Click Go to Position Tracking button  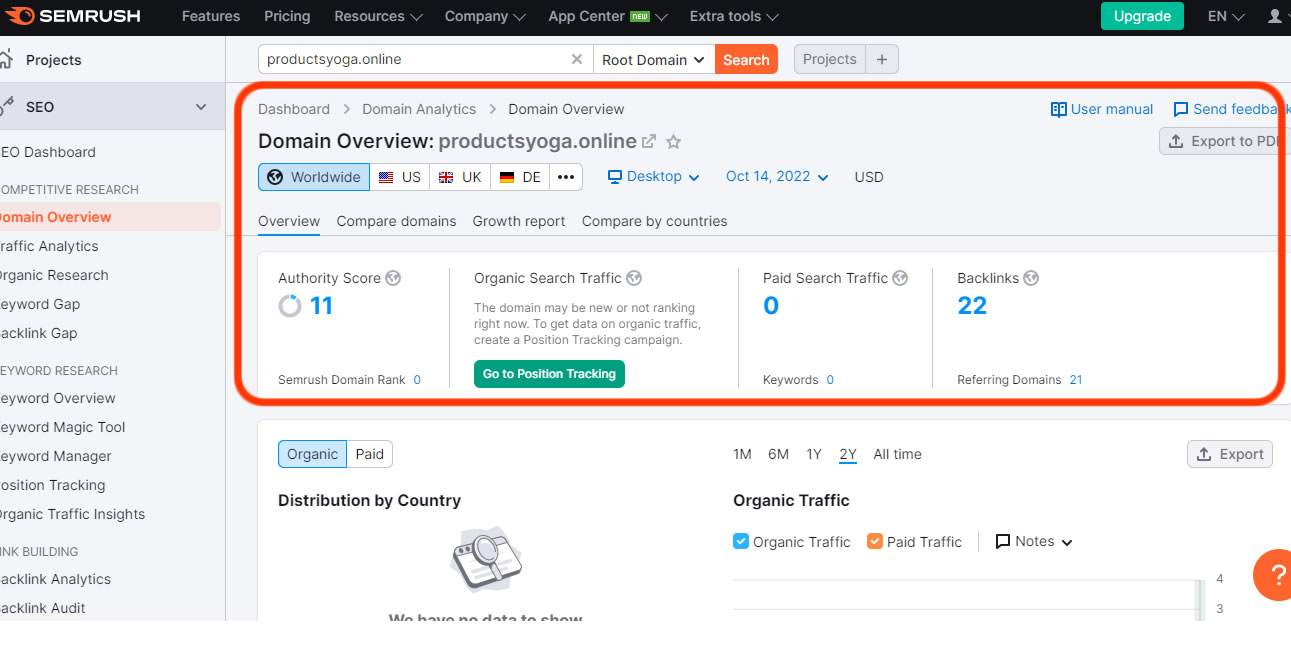[549, 374]
